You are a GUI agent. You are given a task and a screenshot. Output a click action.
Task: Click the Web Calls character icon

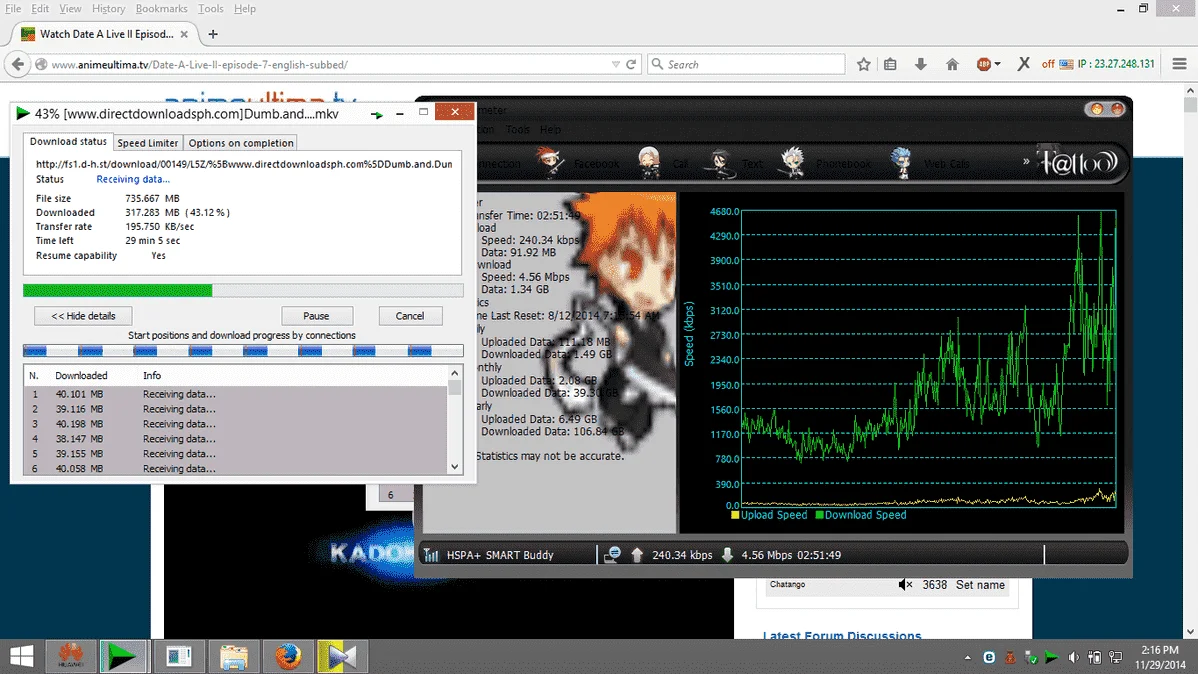click(902, 163)
